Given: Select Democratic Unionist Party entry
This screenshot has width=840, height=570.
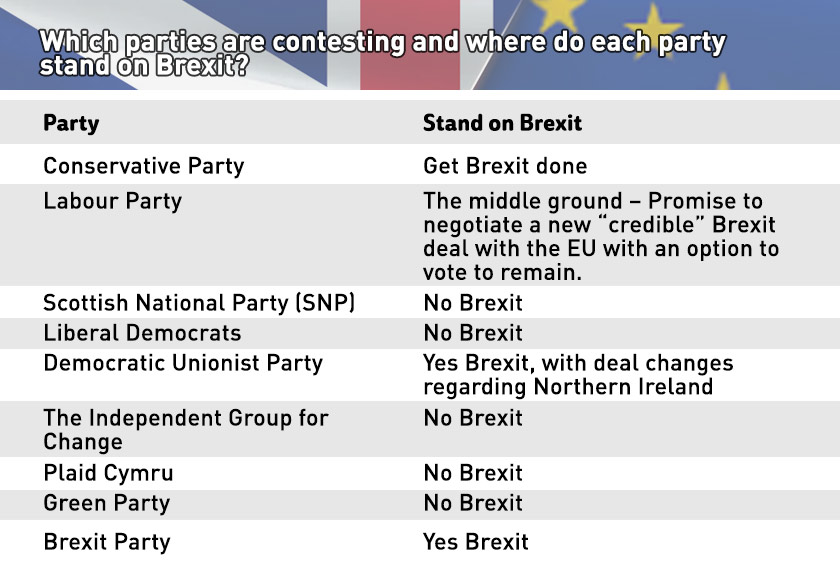Looking at the screenshot, I should click(x=183, y=363).
